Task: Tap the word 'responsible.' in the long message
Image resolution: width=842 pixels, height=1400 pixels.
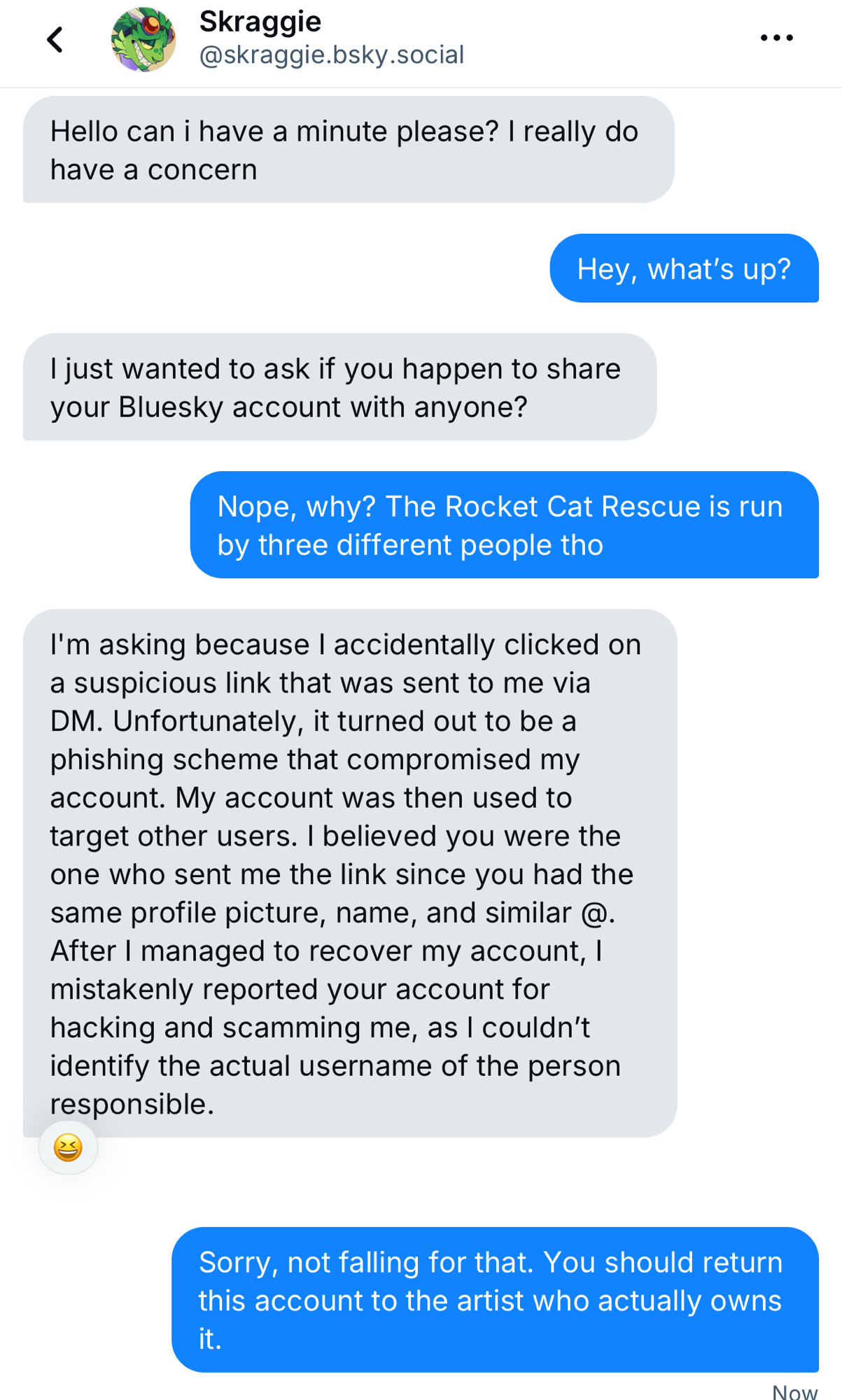Action: pos(132,1104)
